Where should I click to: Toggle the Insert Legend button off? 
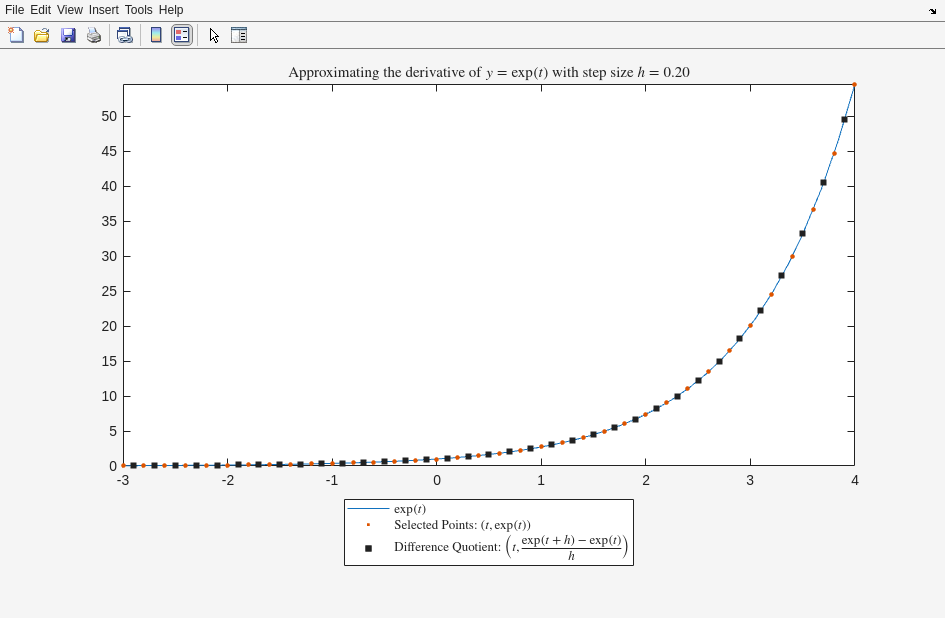coord(181,35)
